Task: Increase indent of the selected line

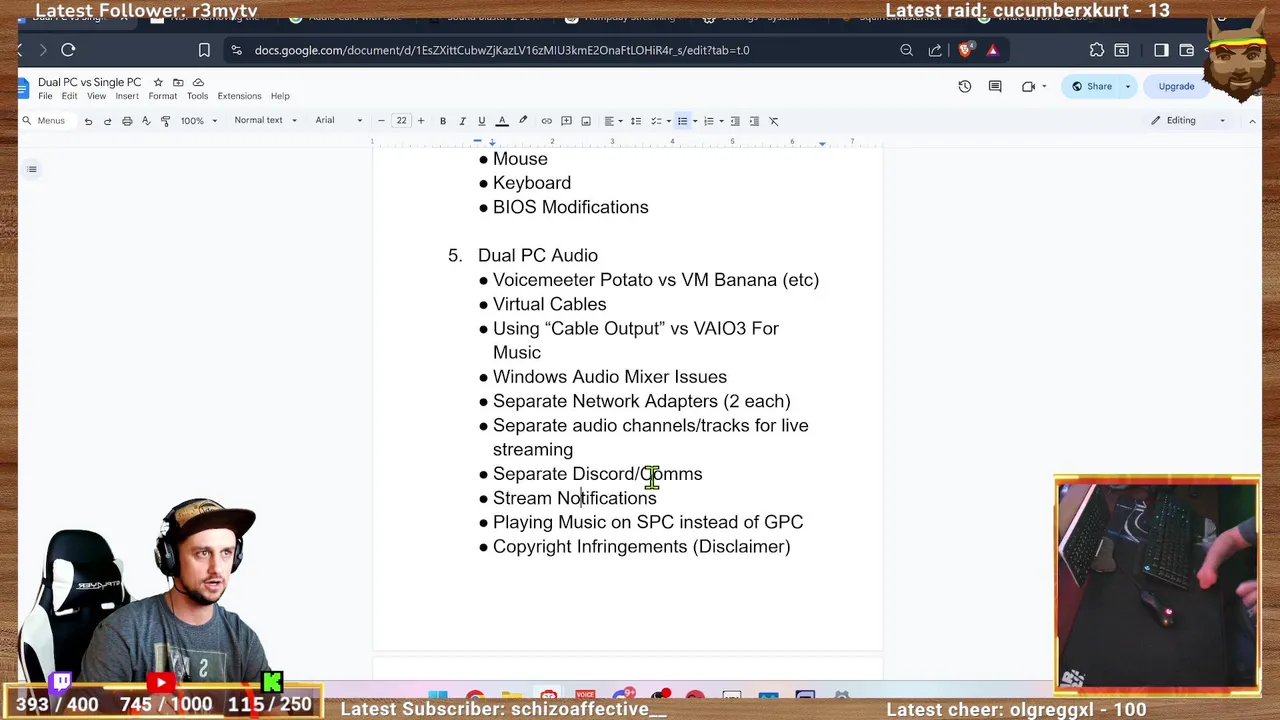Action: [754, 121]
